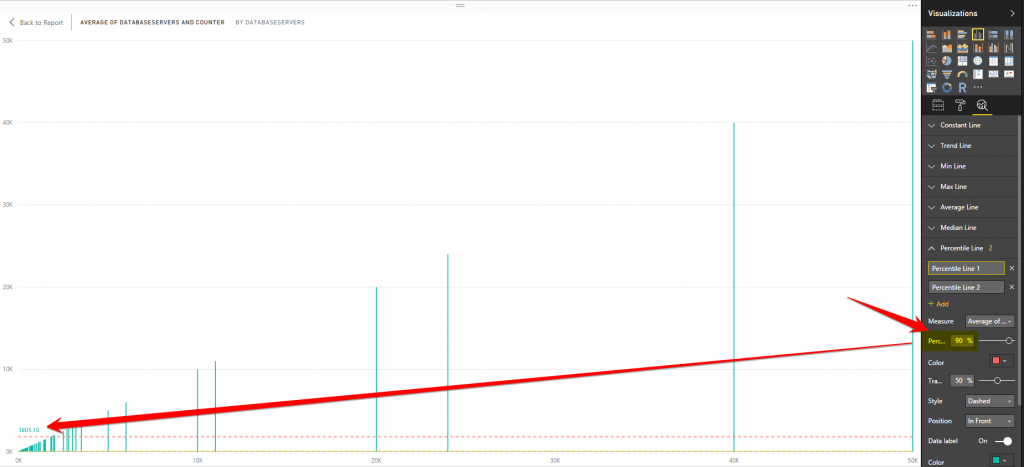This screenshot has height=467, width=1024.
Task: Select the Percentile Line 1 entry
Action: click(x=966, y=268)
